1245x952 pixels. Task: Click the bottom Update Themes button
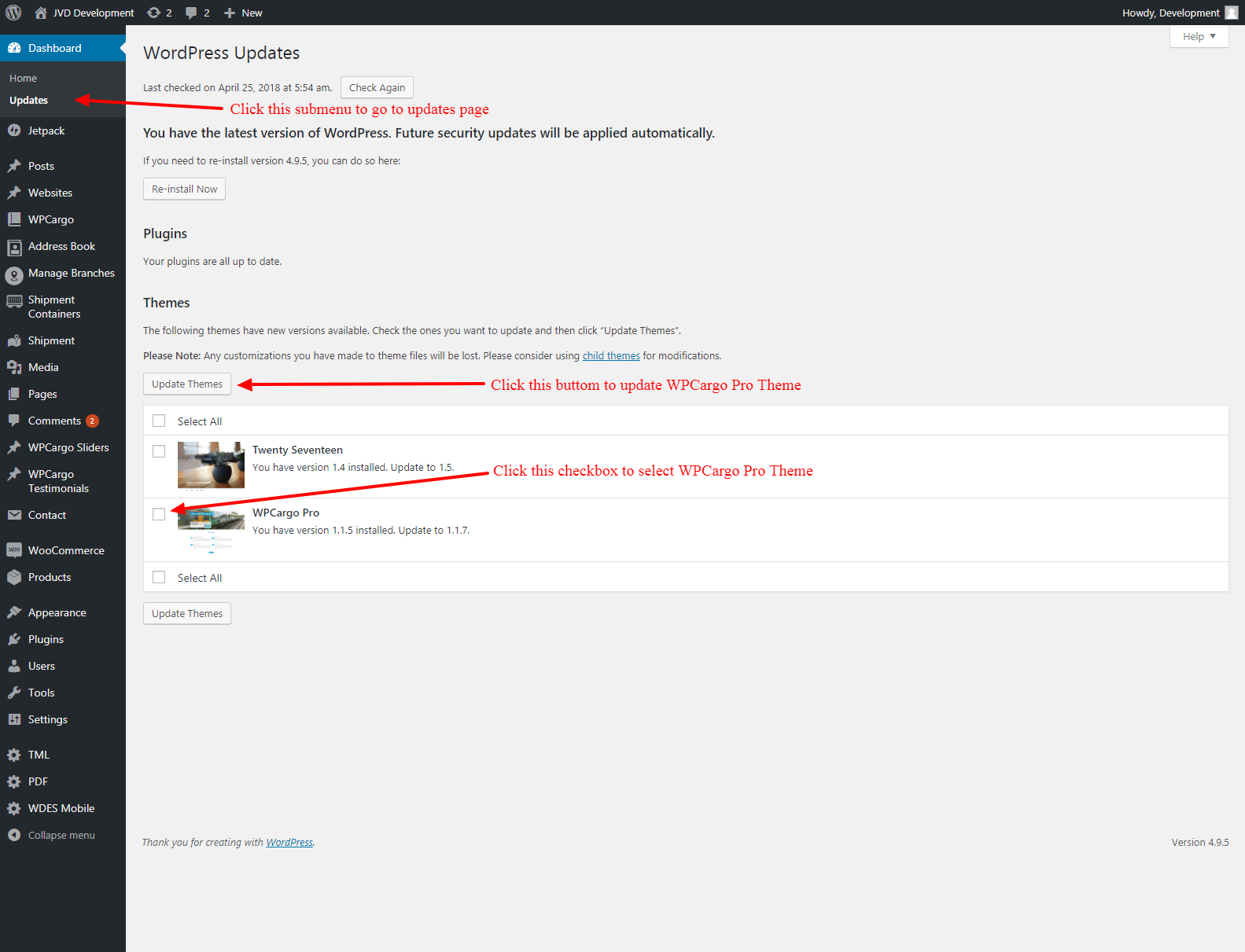pyautogui.click(x=187, y=613)
